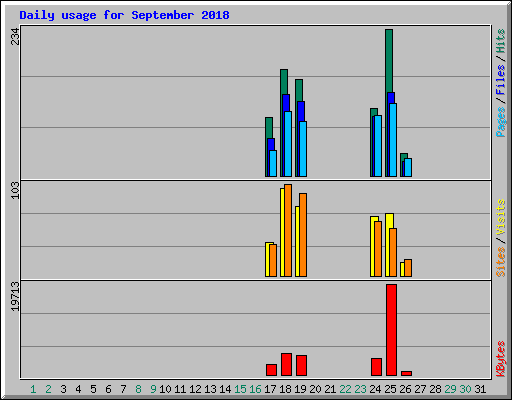This screenshot has width=512, height=400.
Task: Click the orange Sites bar for day 19
Action: (303, 235)
